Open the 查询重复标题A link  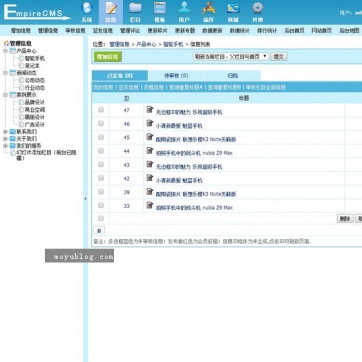(x=186, y=87)
